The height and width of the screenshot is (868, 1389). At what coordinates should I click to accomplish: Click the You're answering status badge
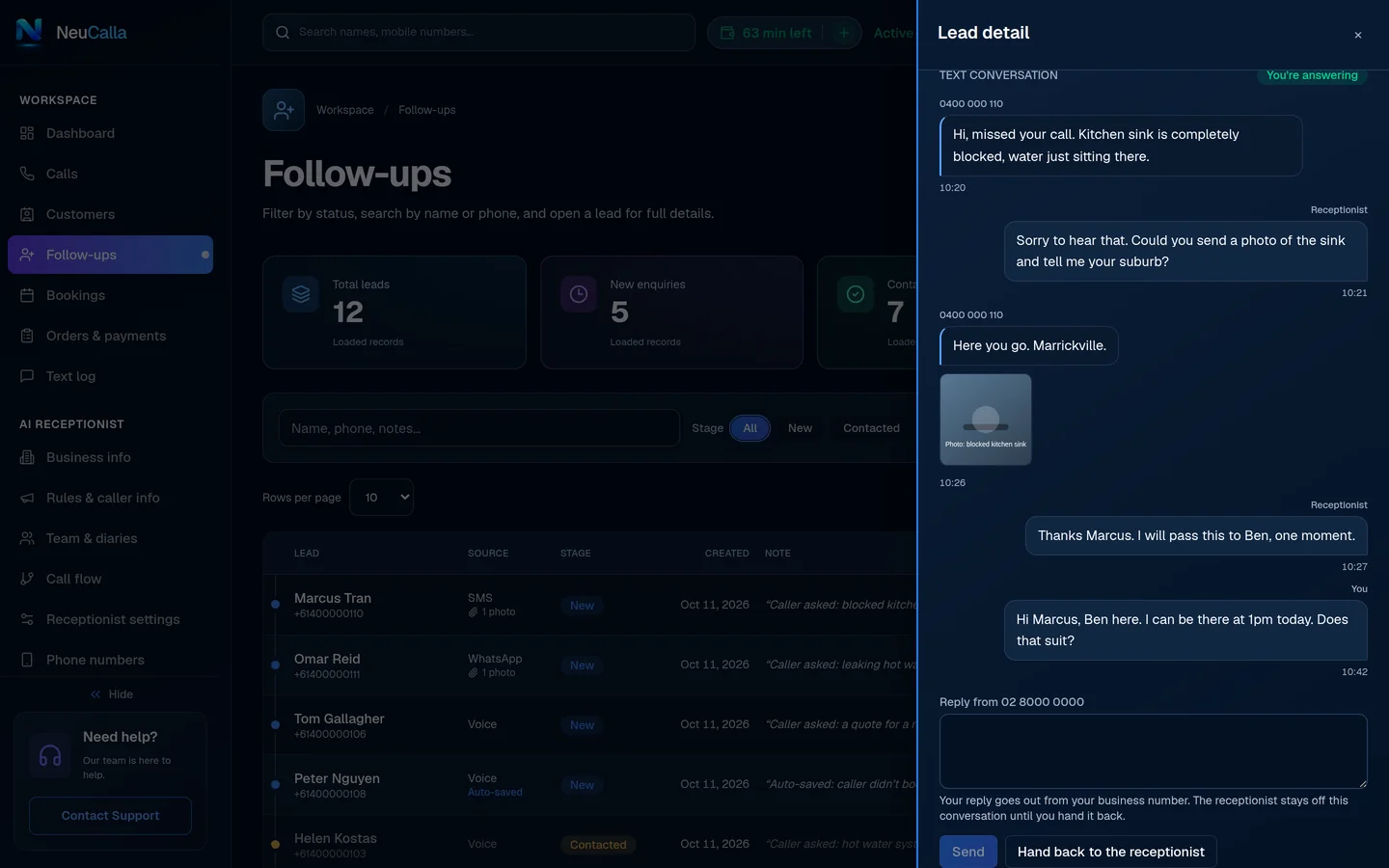pos(1312,75)
